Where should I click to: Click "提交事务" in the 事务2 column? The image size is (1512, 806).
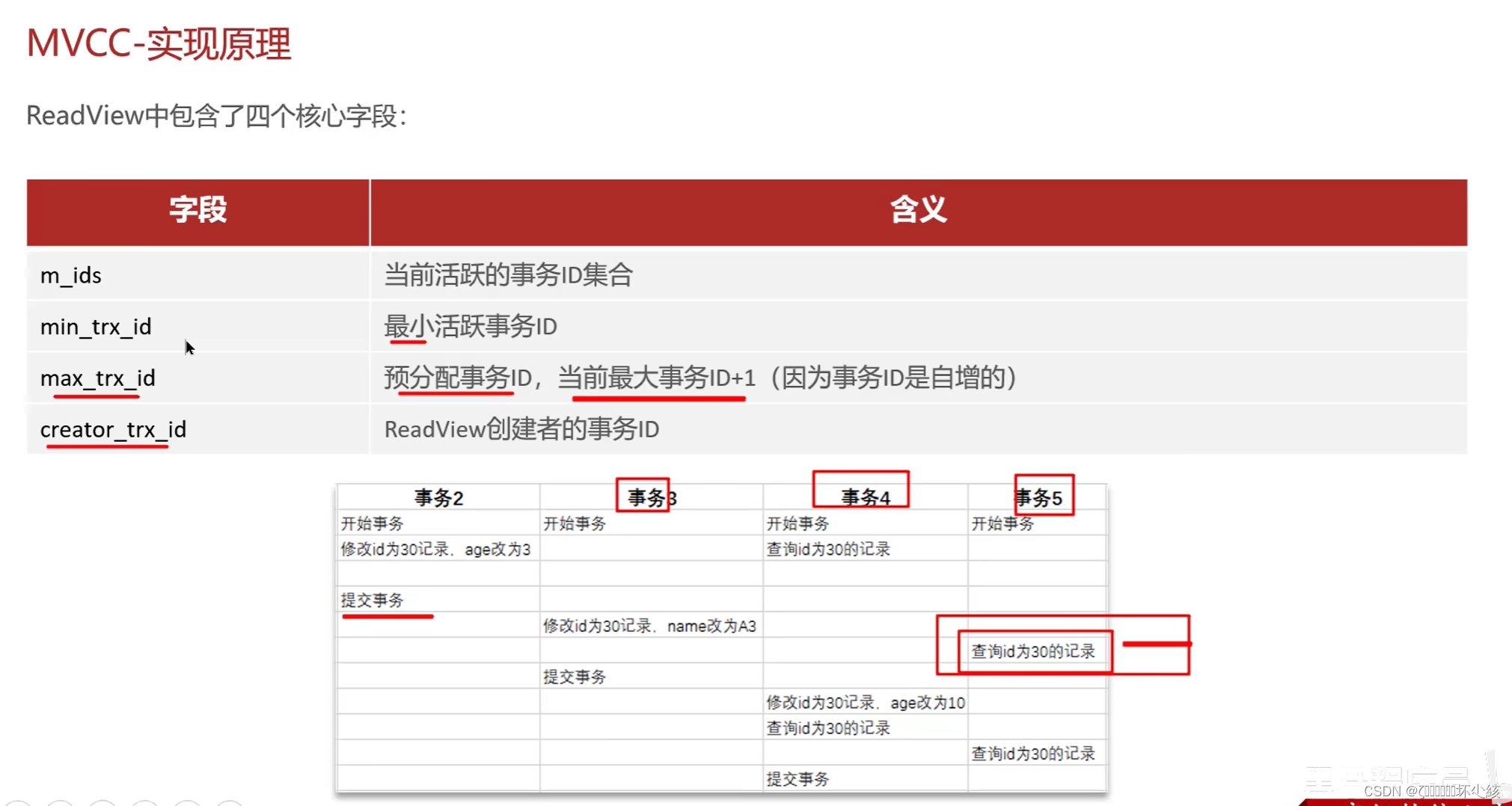[x=372, y=600]
